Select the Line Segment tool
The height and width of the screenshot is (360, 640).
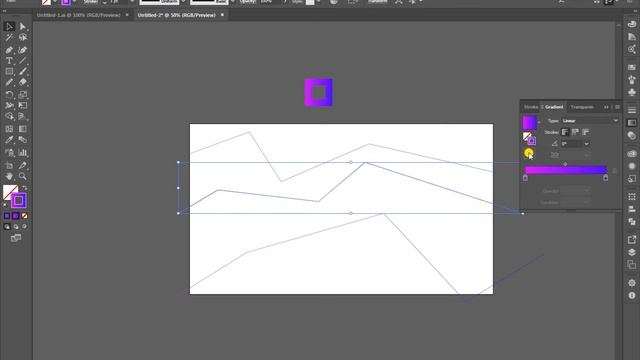coord(23,61)
